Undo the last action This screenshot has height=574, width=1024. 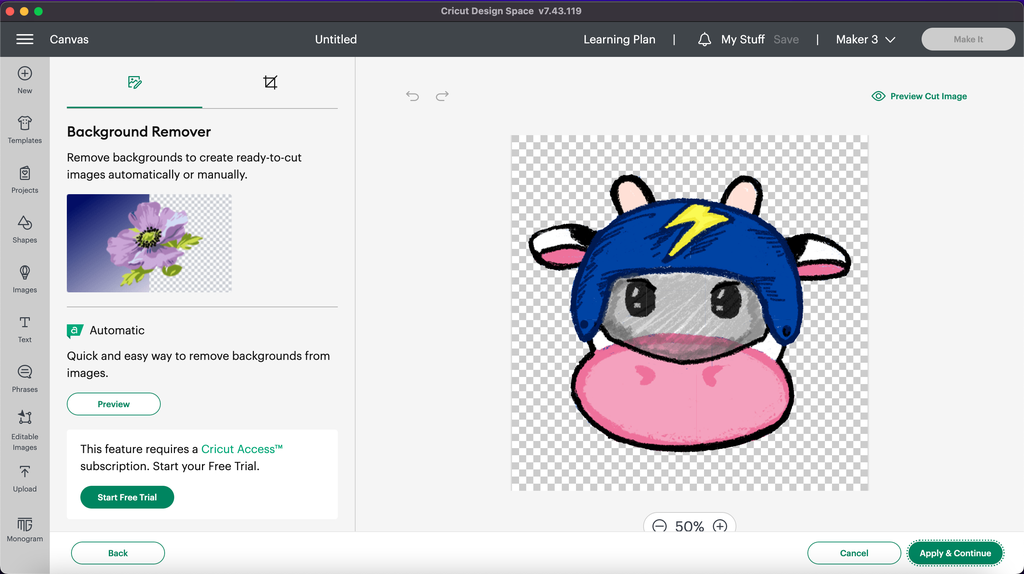point(412,96)
